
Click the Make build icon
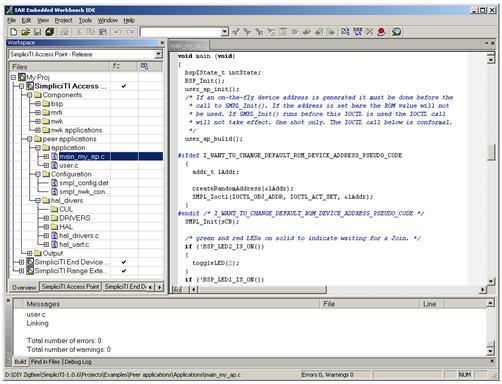tap(358, 32)
